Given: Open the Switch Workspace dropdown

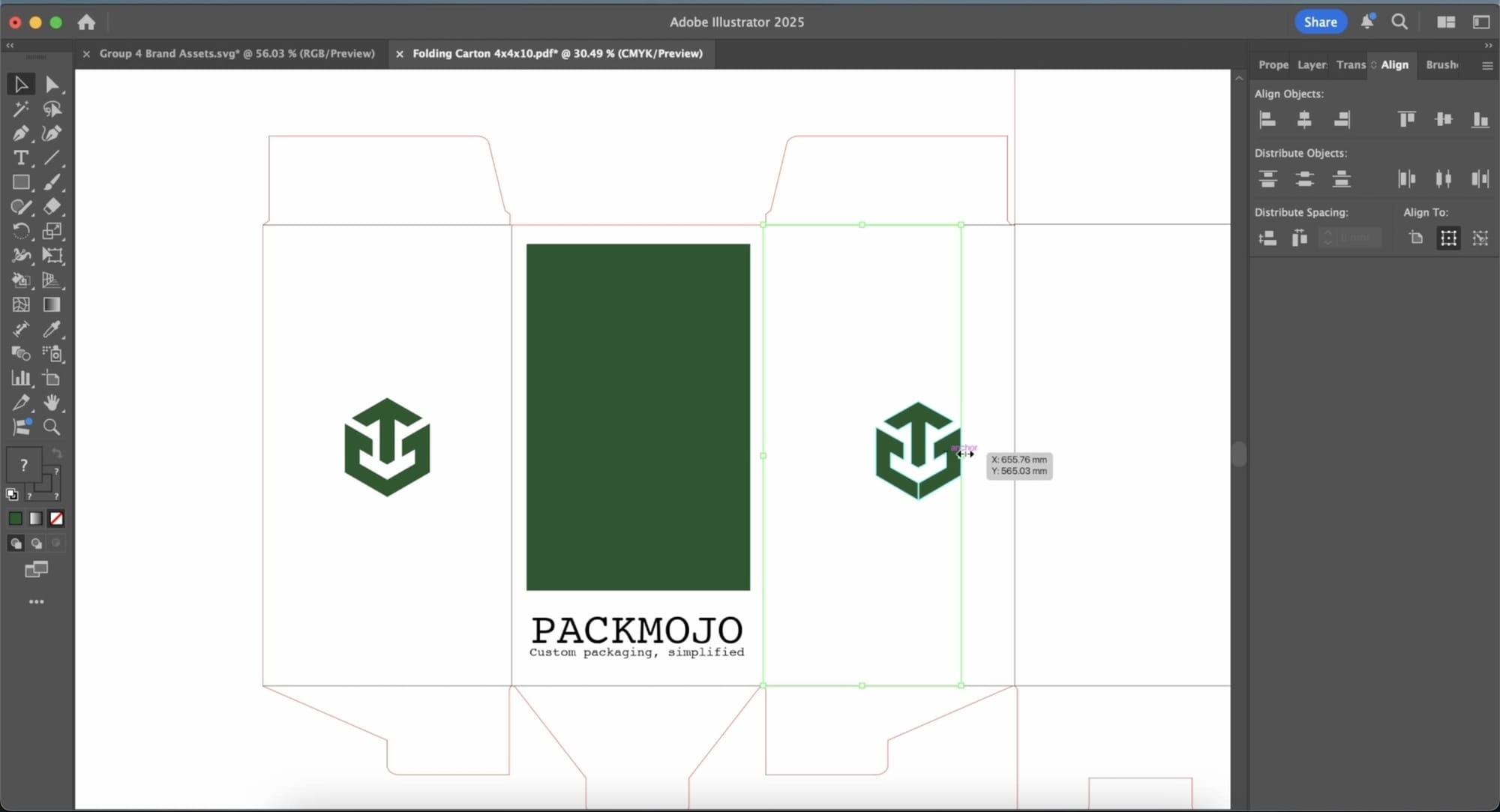Looking at the screenshot, I should tap(1481, 22).
